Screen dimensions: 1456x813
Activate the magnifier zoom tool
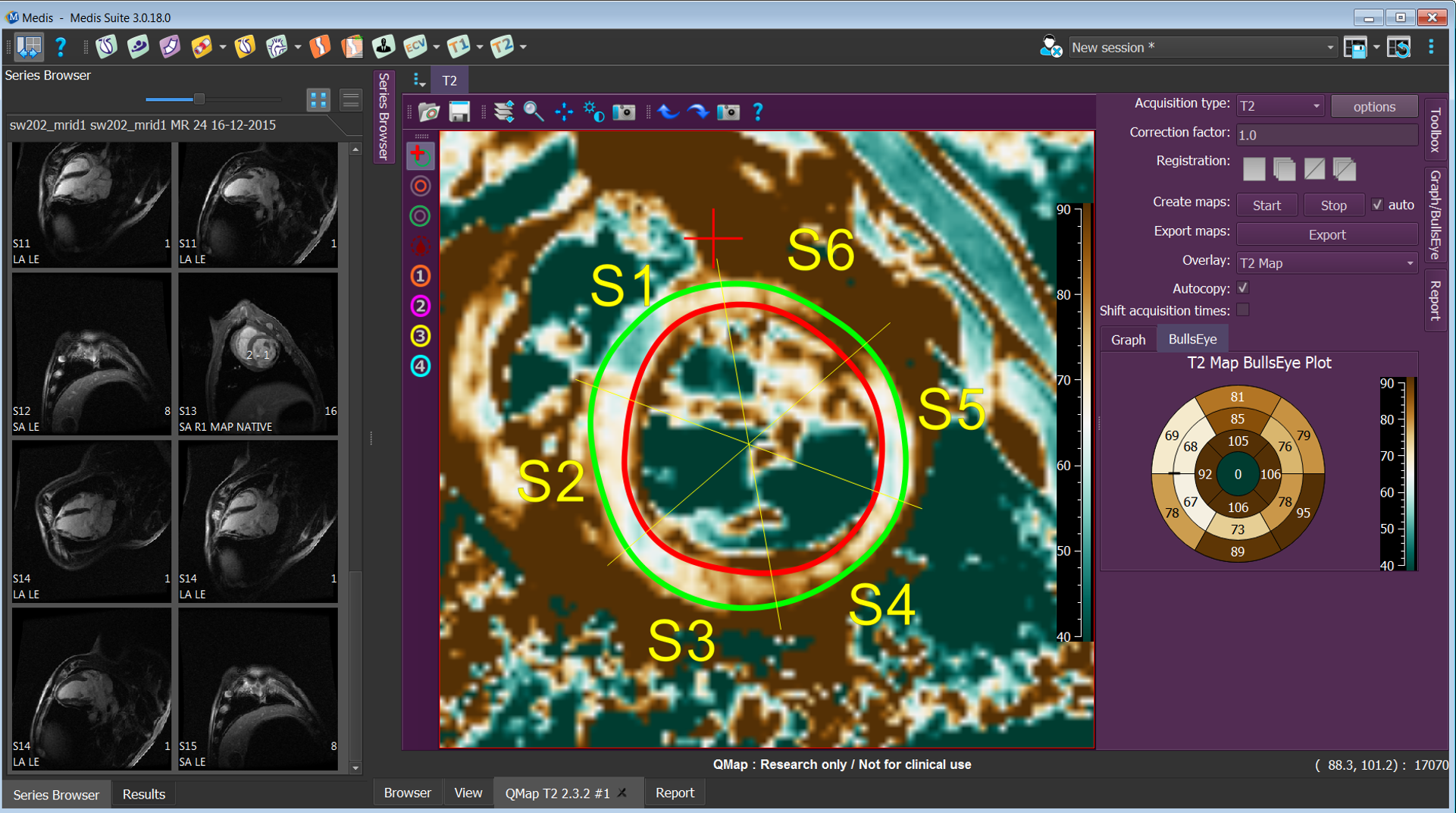point(534,112)
